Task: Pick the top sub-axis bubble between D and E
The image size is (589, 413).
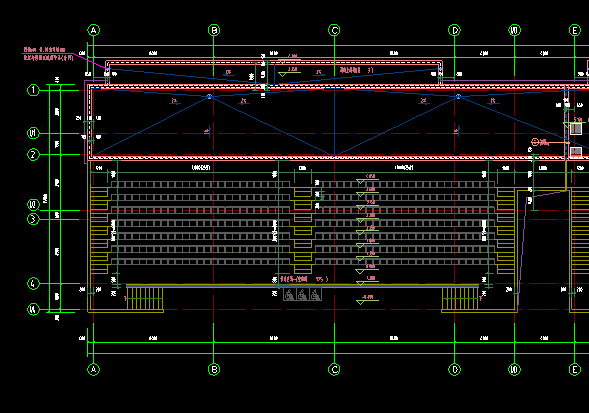Action: pyautogui.click(x=515, y=30)
